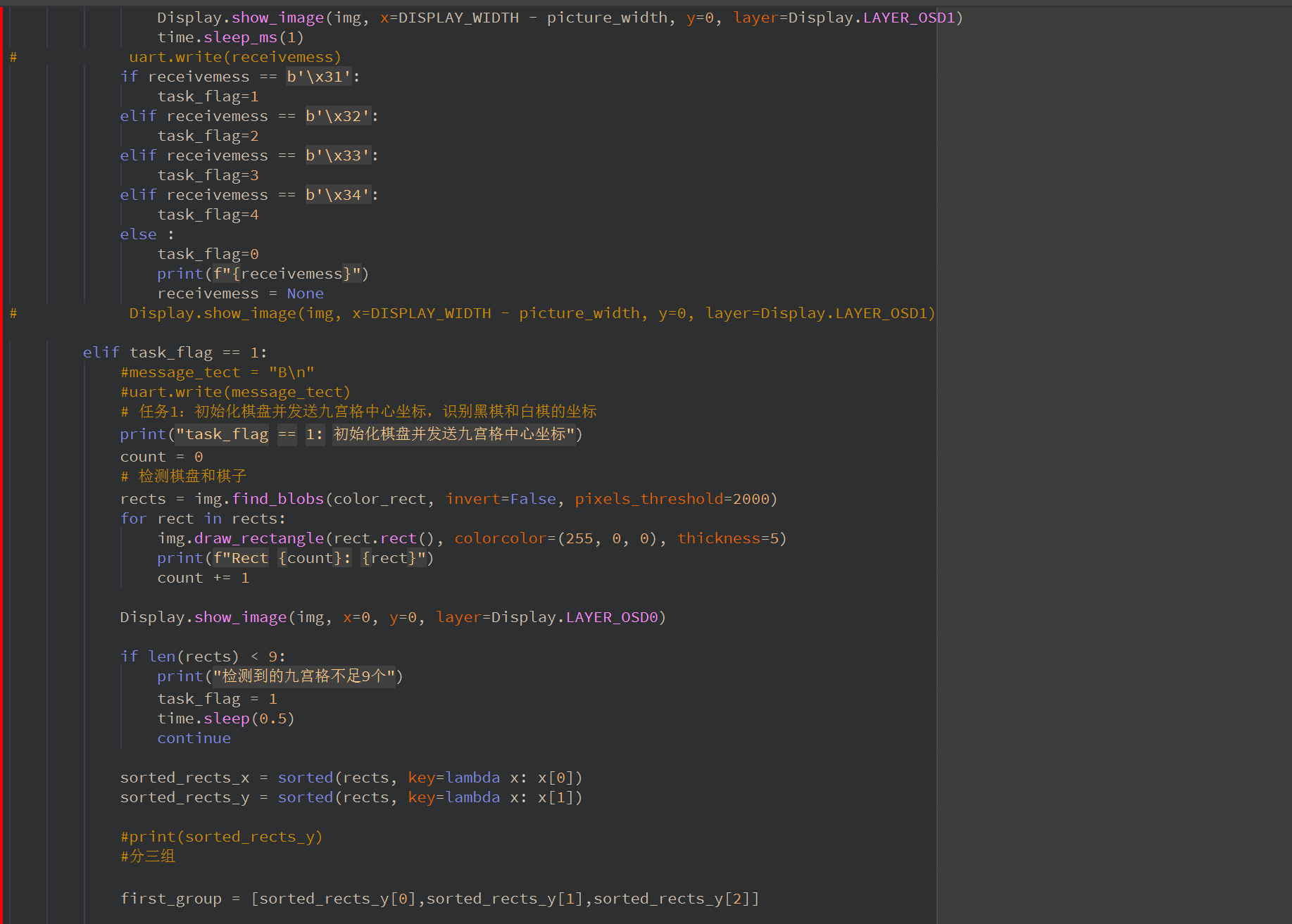Click the #print(sorted_rects_y) comment

221,837
